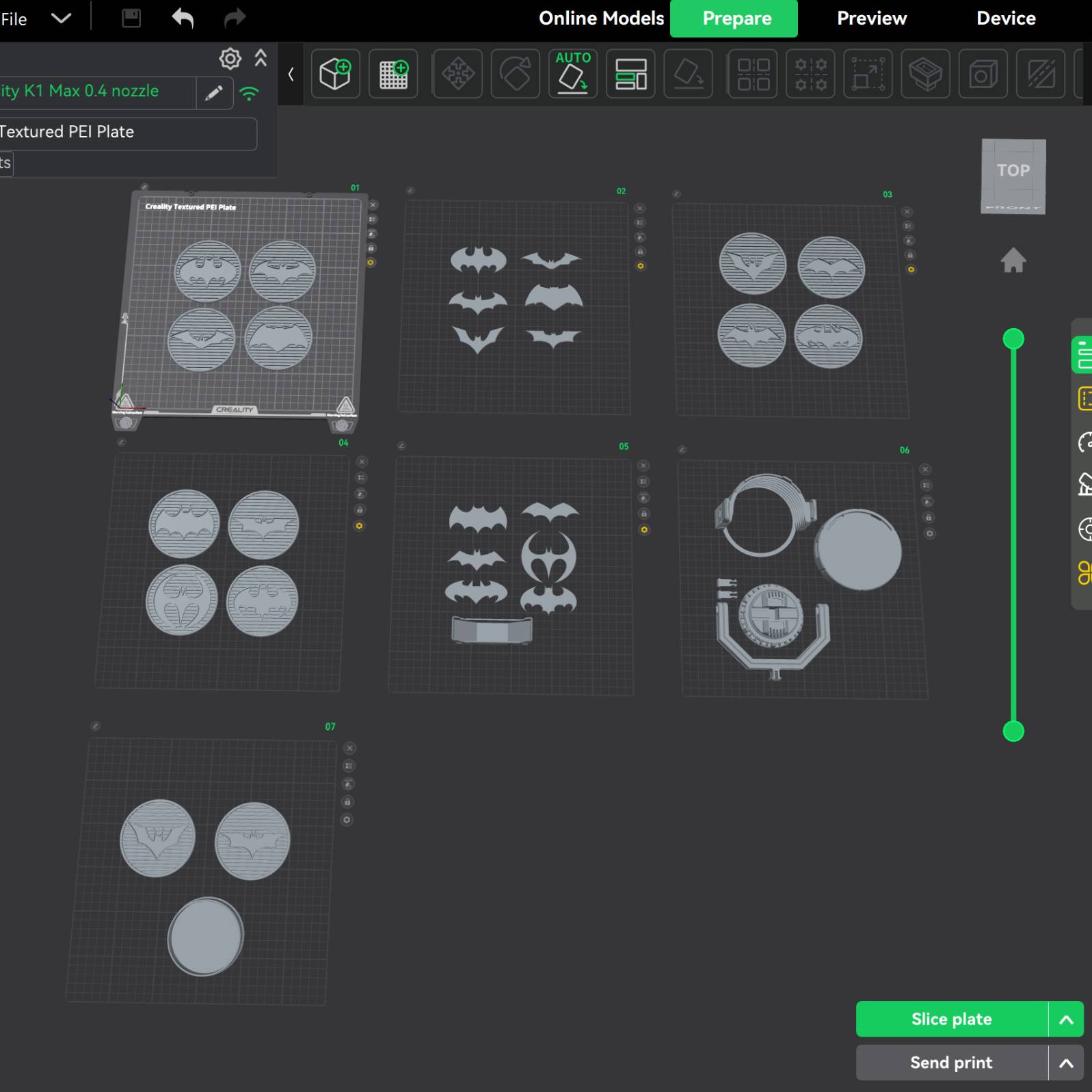Expand the Send print options arrow

pos(1065,1063)
